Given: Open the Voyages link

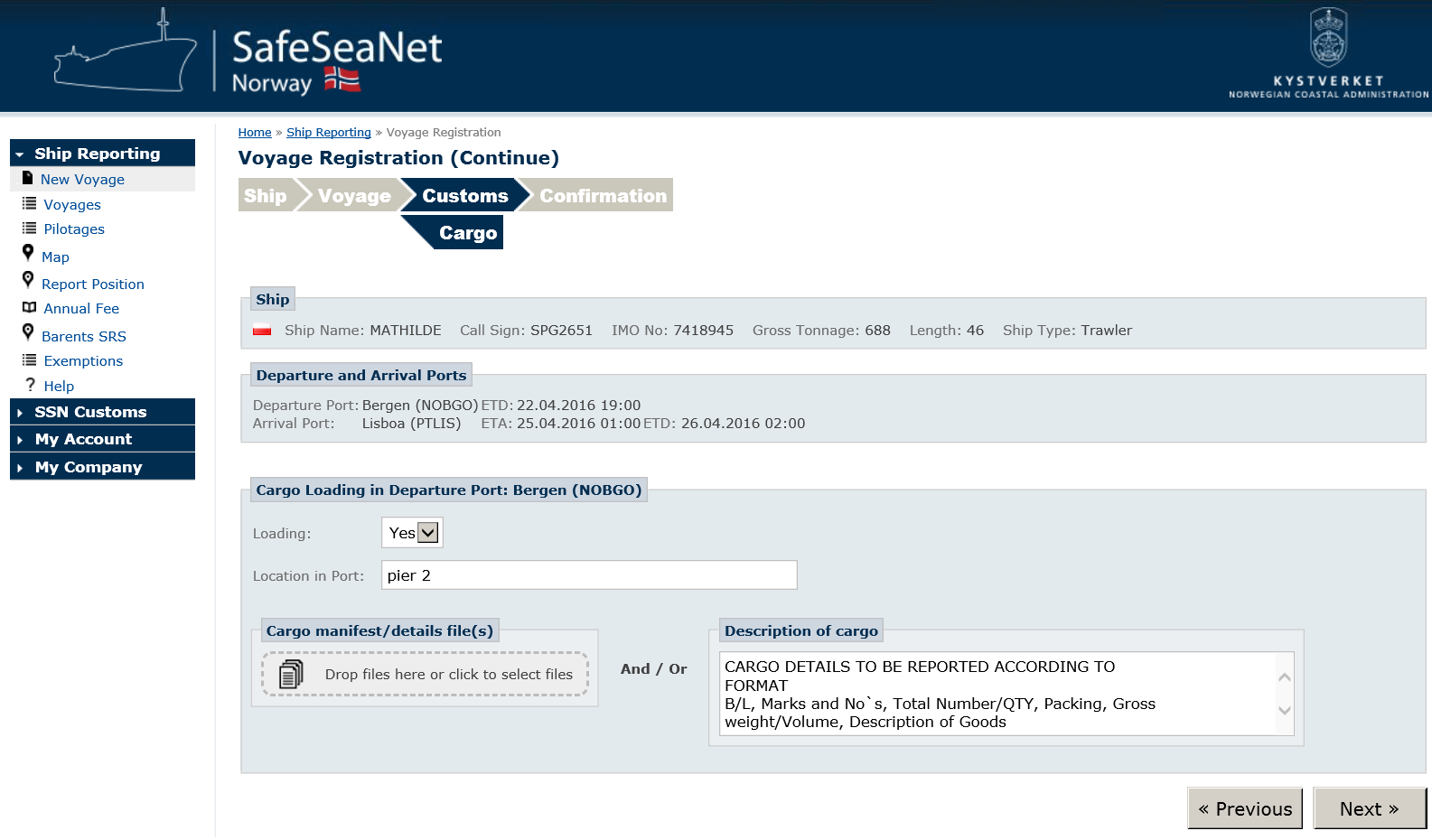Looking at the screenshot, I should 72,204.
